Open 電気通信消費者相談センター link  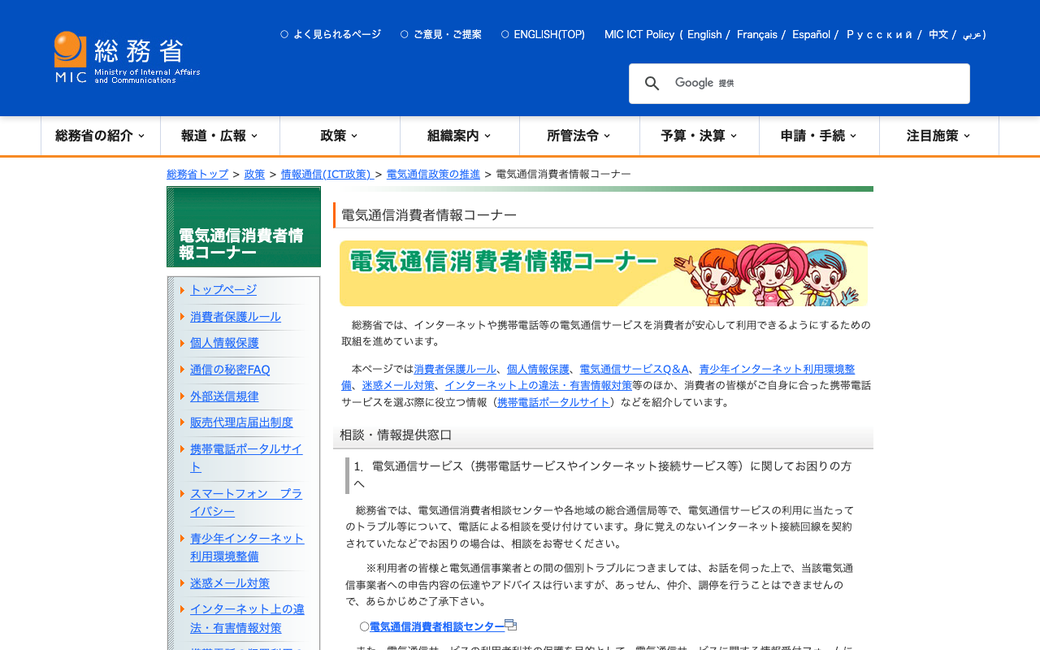click(437, 626)
